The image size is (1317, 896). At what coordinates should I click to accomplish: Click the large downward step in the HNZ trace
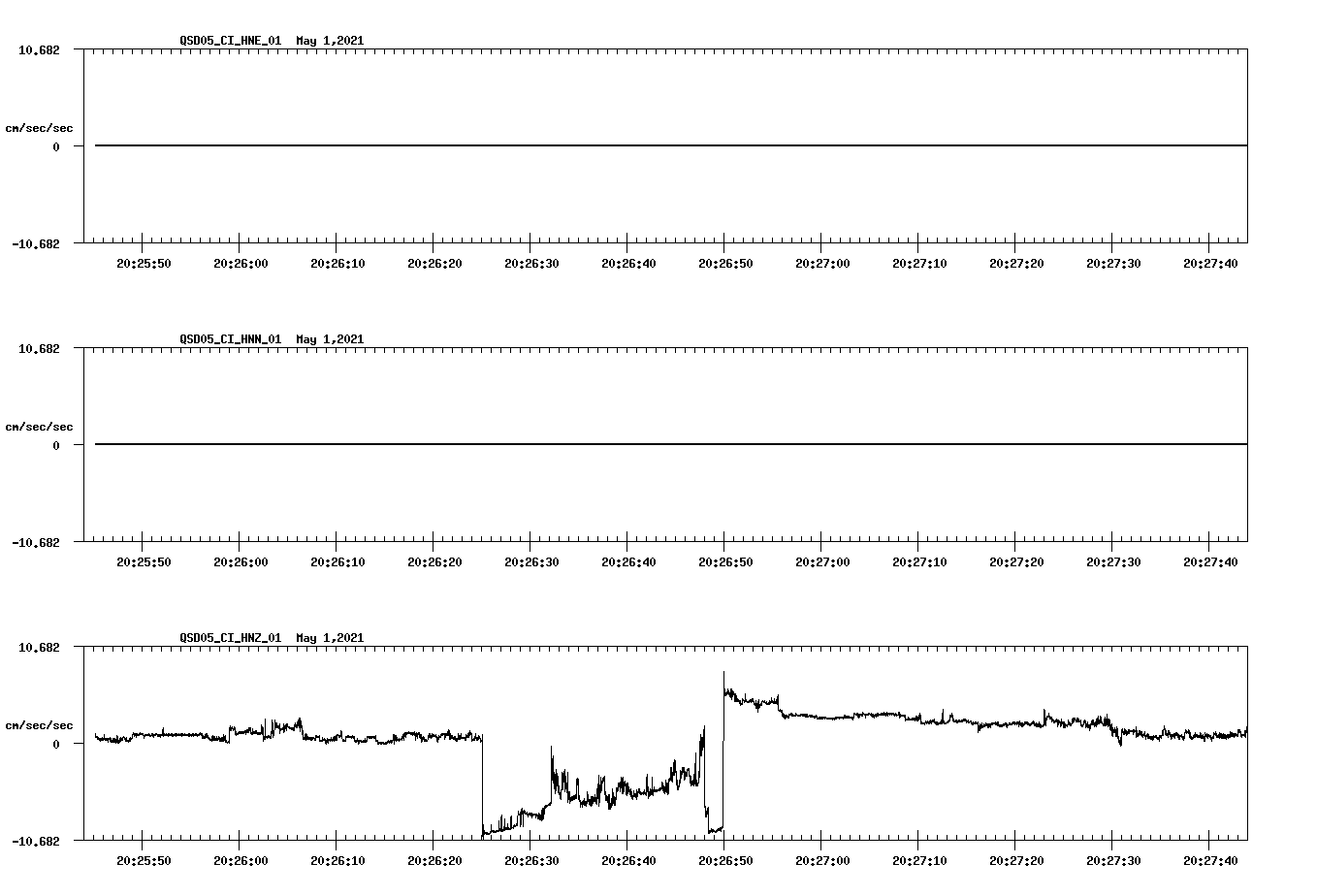point(483,785)
